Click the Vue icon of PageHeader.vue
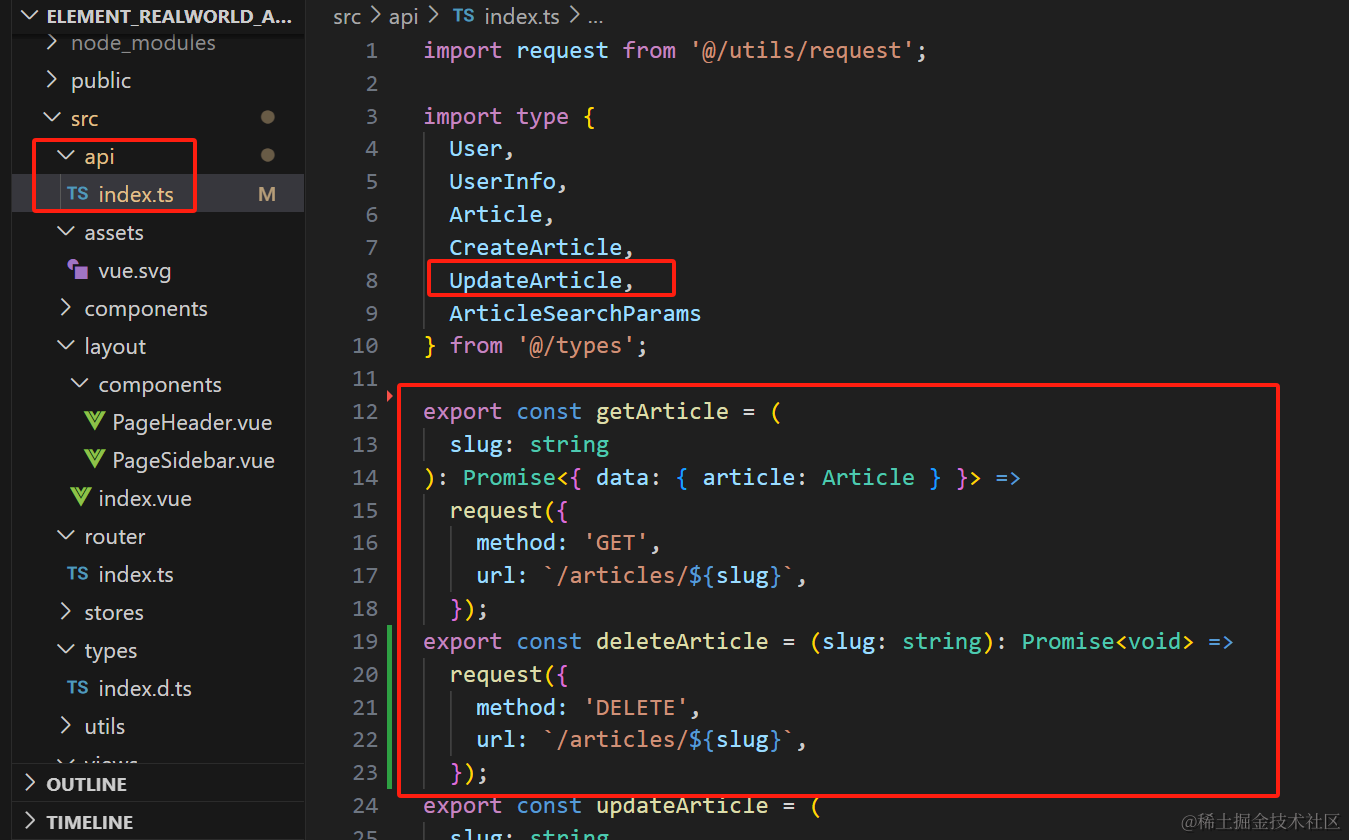Viewport: 1349px width, 840px height. tap(95, 422)
